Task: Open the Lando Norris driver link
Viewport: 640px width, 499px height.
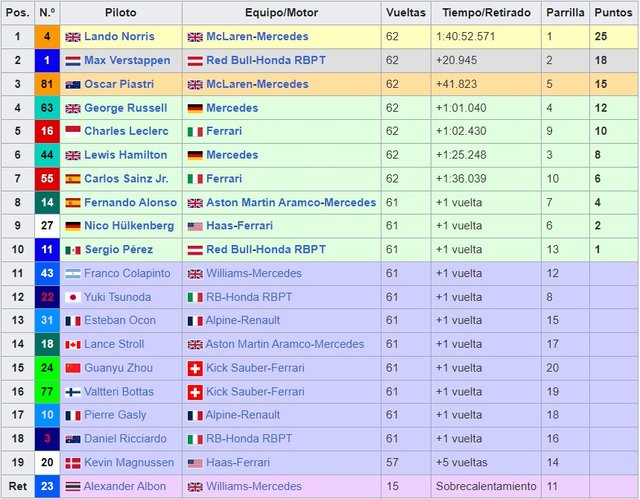Action: coord(119,36)
